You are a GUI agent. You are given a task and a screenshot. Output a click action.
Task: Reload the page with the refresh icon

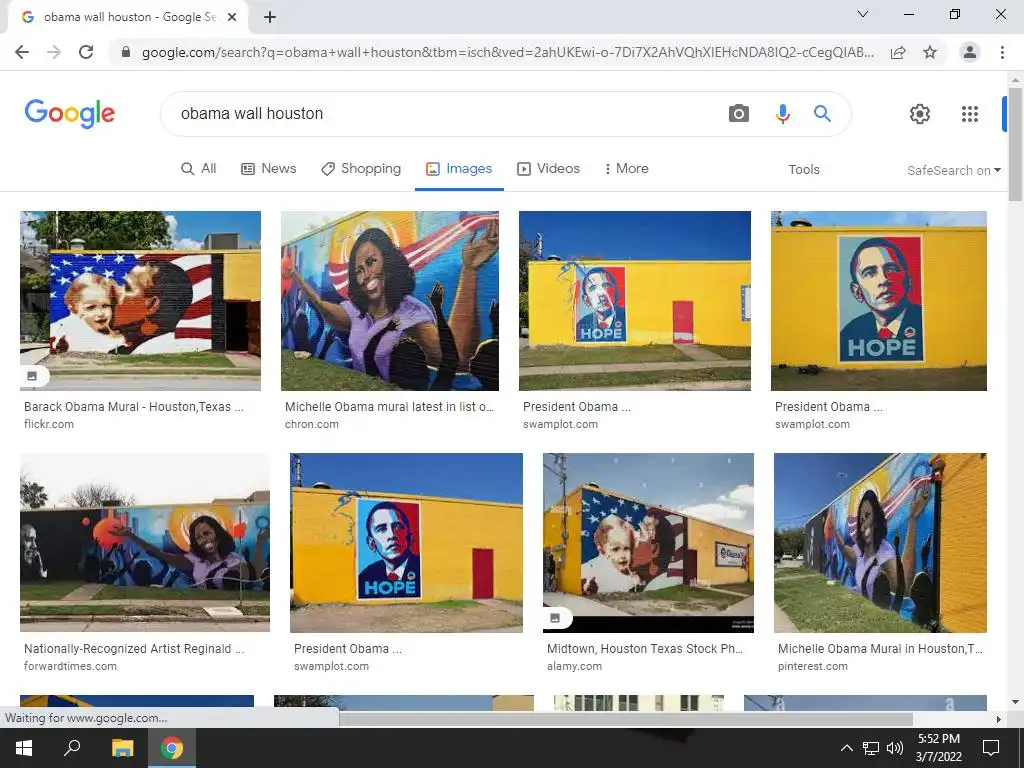86,52
